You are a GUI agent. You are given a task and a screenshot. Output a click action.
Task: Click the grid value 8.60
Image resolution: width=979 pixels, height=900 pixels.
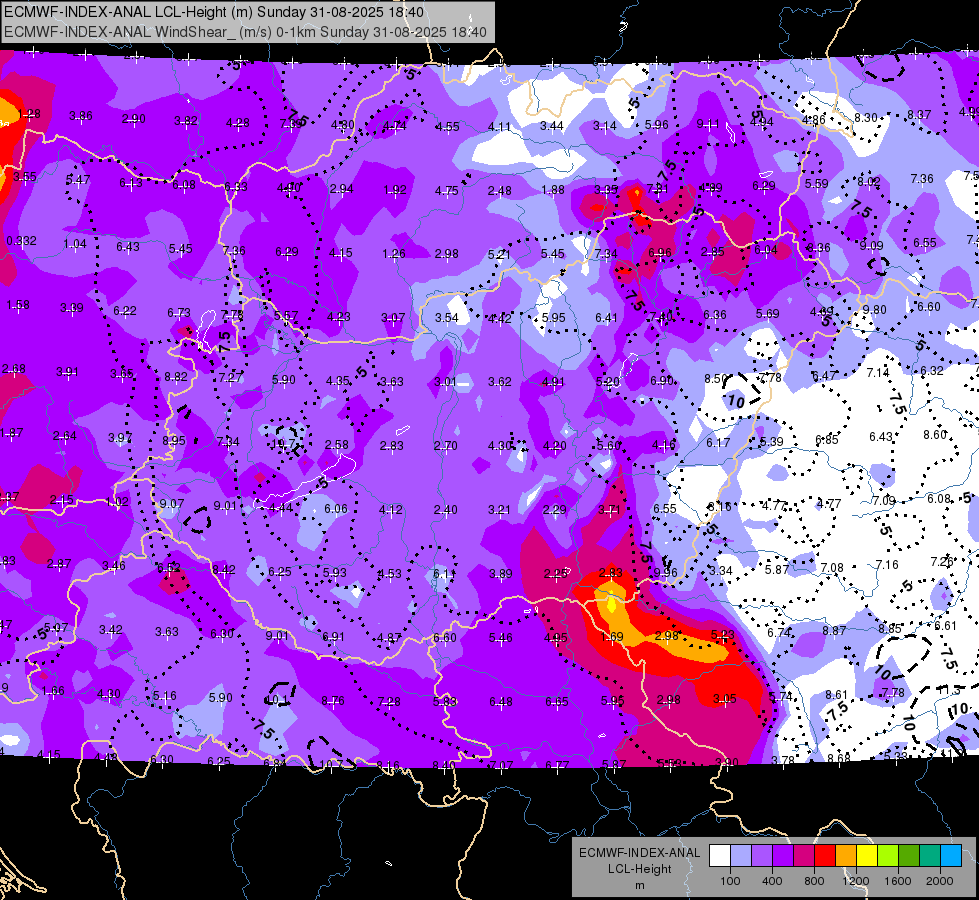[935, 435]
